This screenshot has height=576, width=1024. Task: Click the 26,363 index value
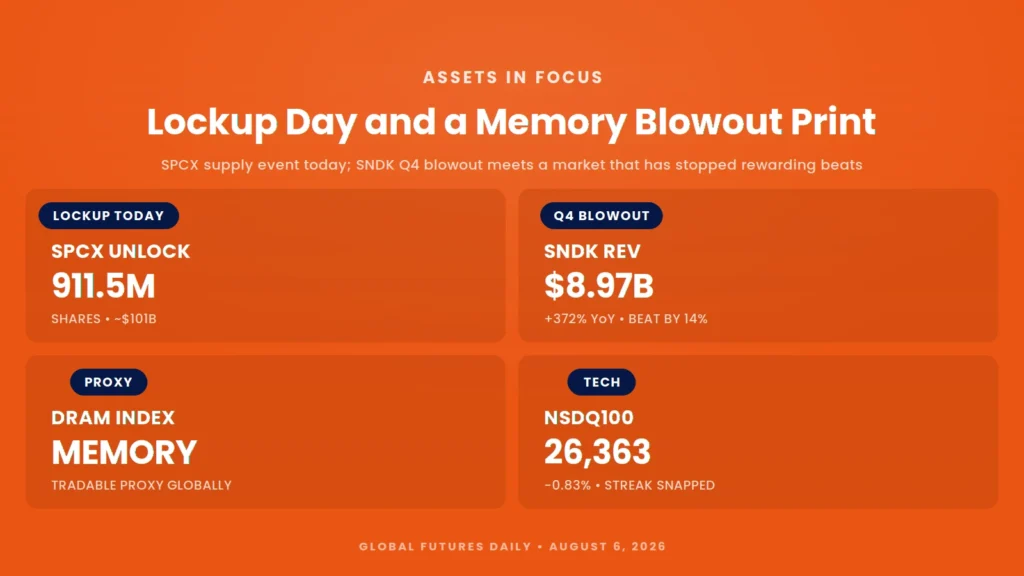click(598, 453)
